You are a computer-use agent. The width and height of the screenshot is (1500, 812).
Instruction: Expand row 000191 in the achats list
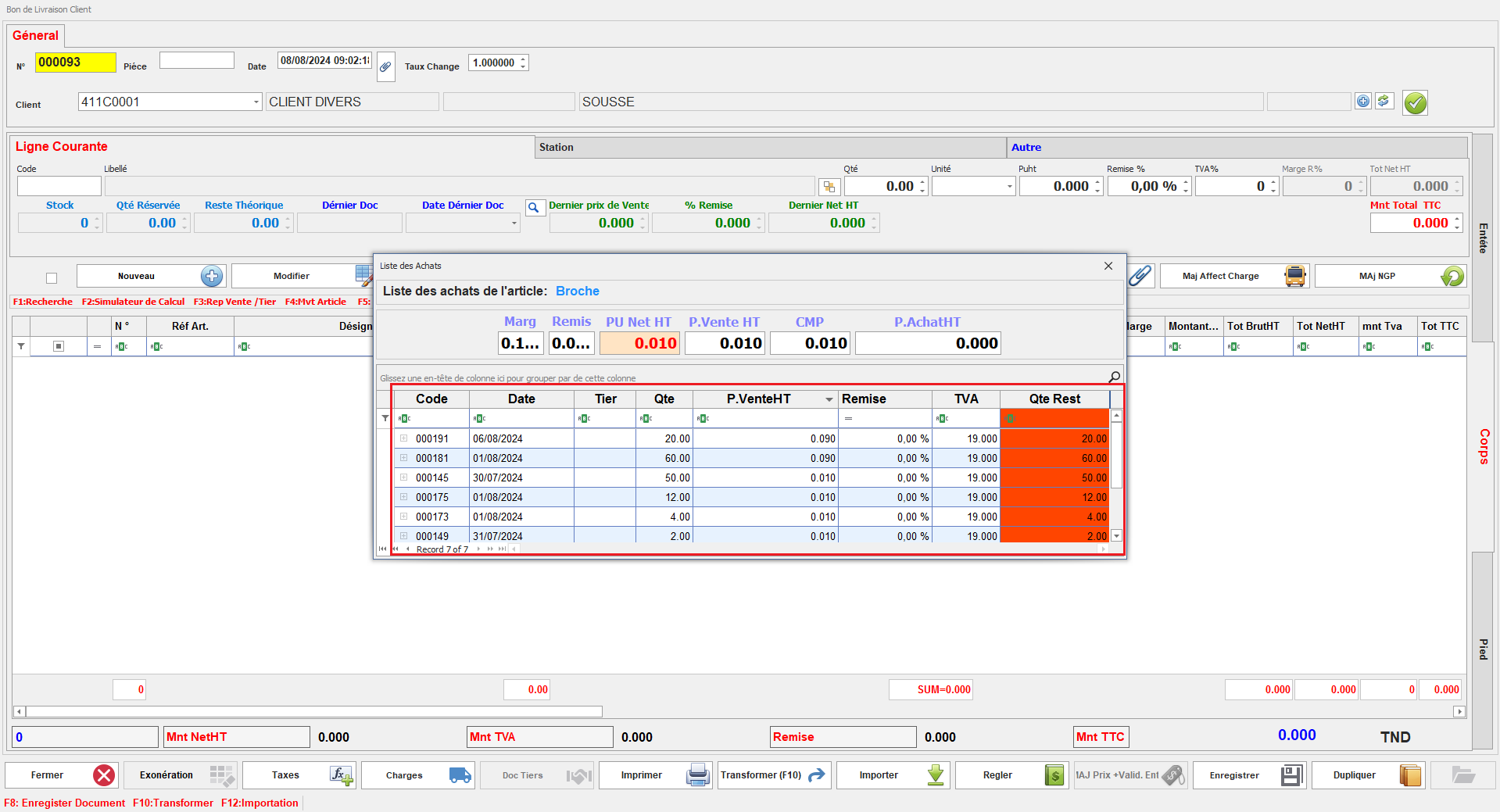[x=404, y=438]
